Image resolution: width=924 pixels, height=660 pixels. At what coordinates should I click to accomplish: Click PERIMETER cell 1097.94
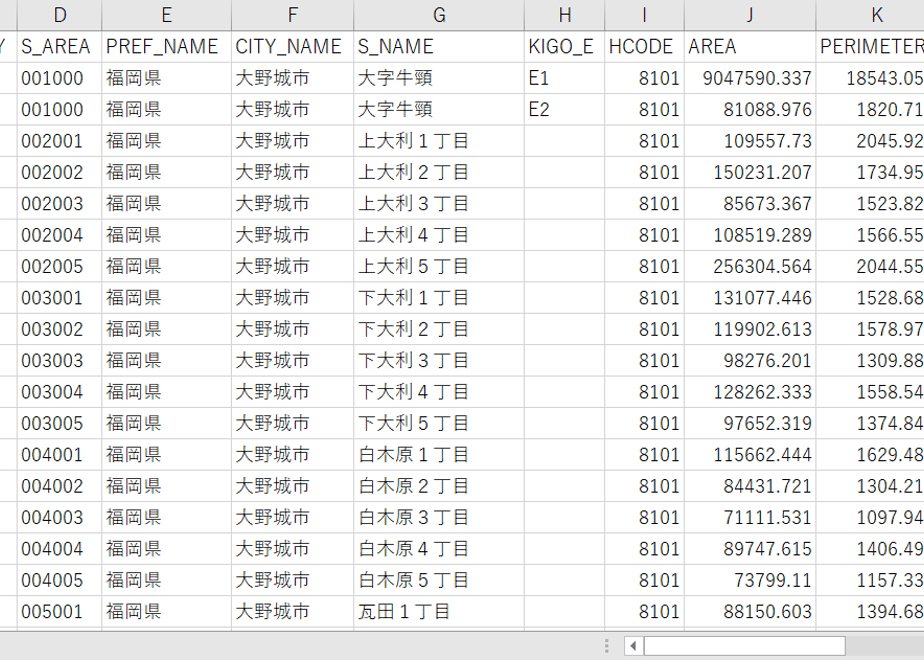point(870,517)
